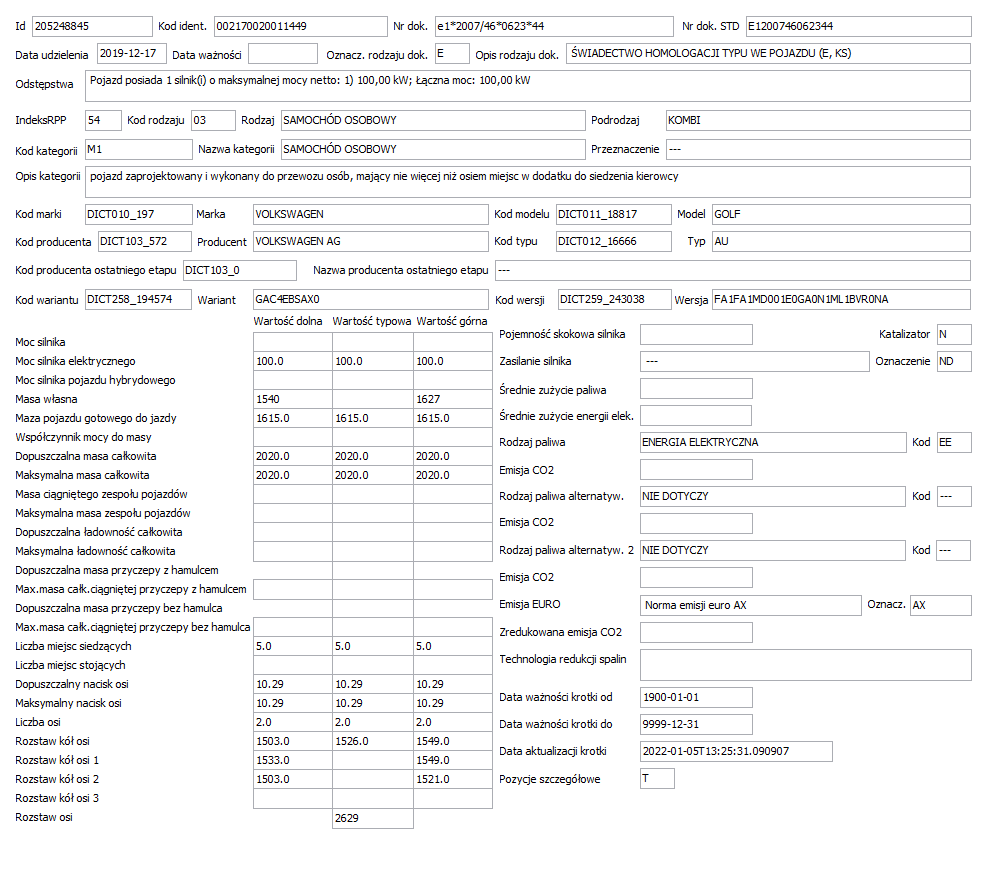Click the Odstępstwa text area
Viewport: 1008px width, 878px height.
coord(528,86)
